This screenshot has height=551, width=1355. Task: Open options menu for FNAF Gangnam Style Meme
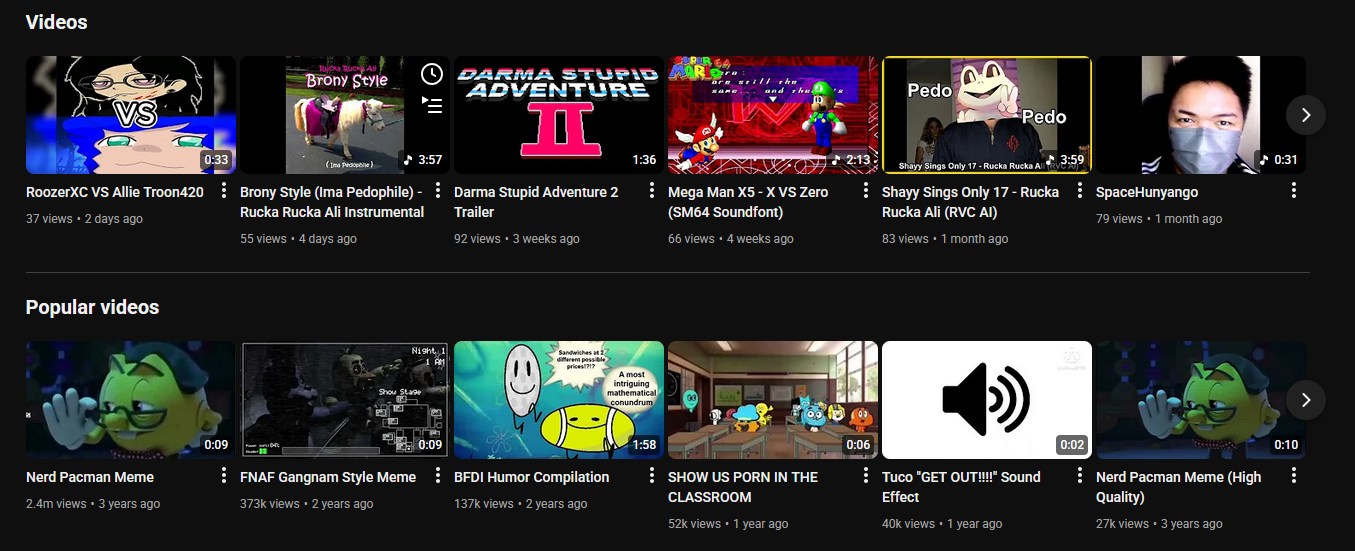[437, 475]
